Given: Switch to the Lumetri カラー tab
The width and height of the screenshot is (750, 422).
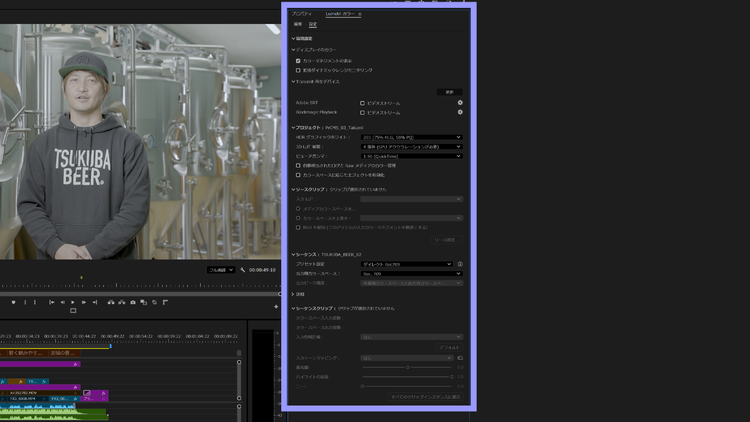Looking at the screenshot, I should (x=341, y=15).
